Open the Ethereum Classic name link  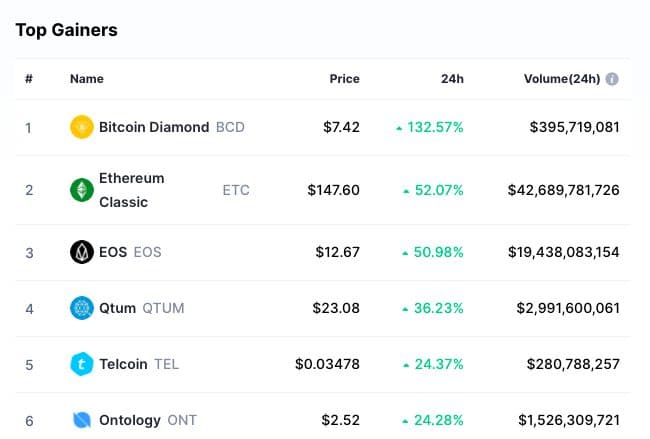pos(131,190)
